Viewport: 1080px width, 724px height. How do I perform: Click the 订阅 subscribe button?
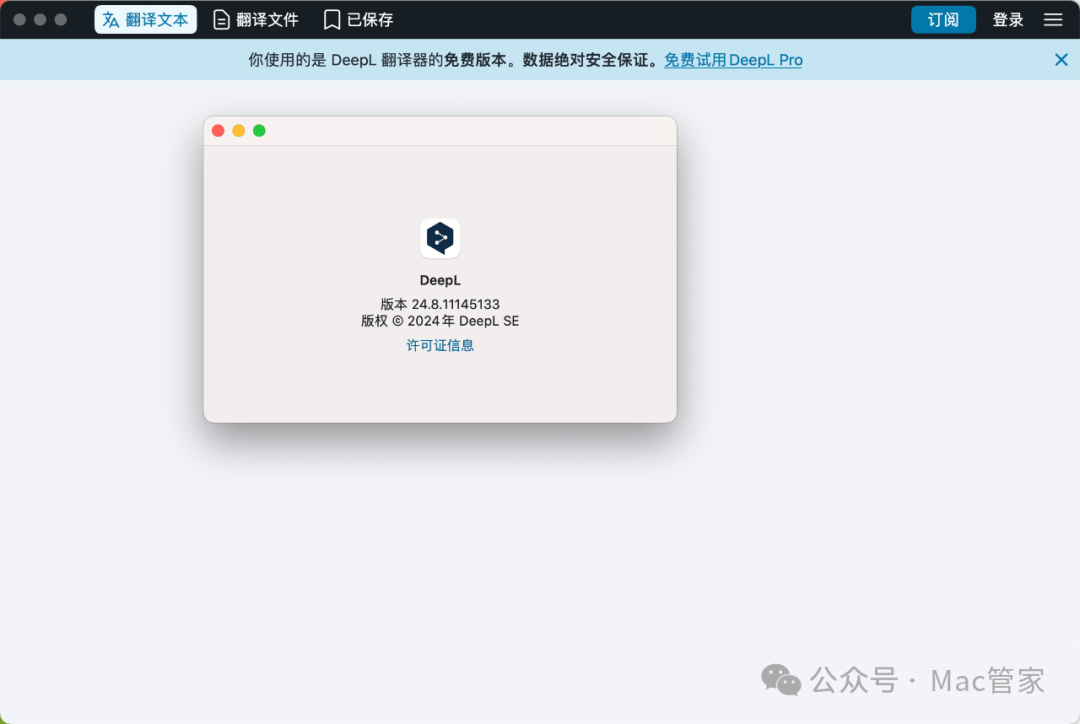tap(943, 20)
